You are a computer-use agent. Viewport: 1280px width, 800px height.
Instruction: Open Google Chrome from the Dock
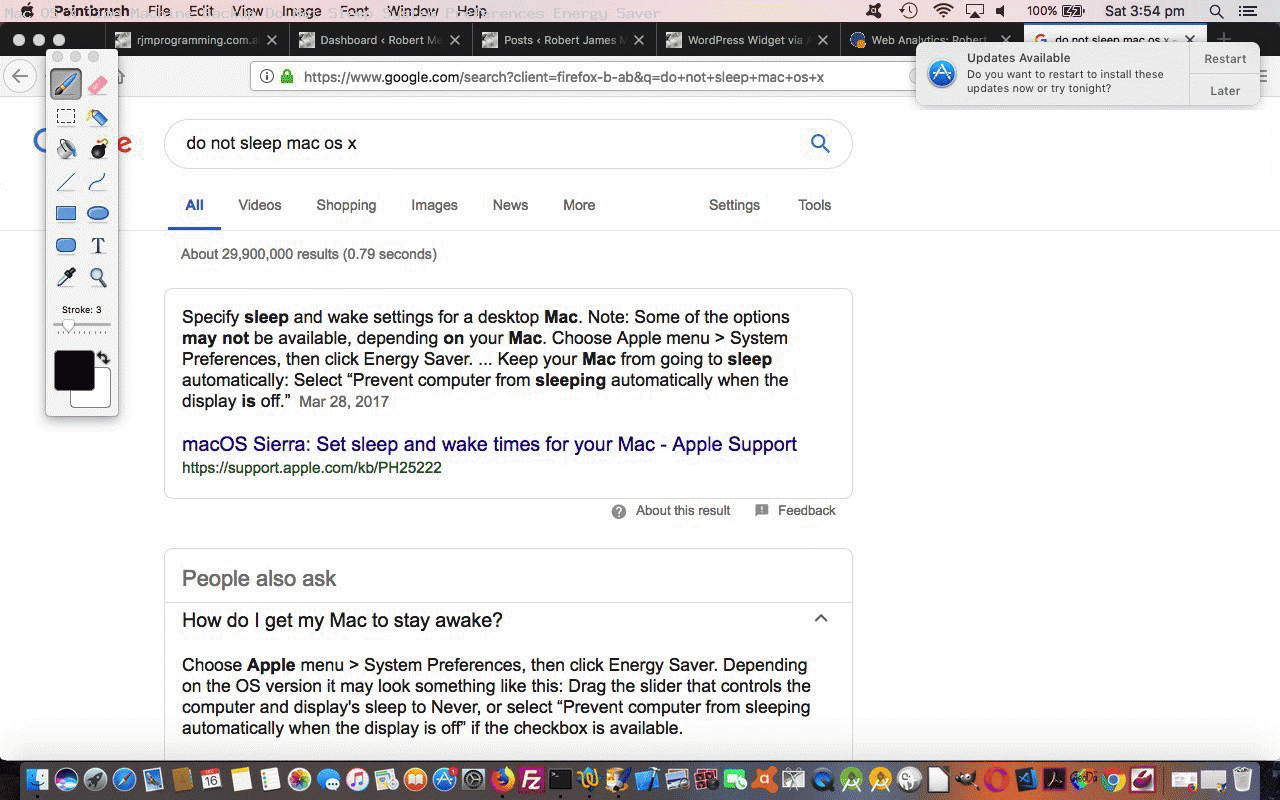[1113, 779]
